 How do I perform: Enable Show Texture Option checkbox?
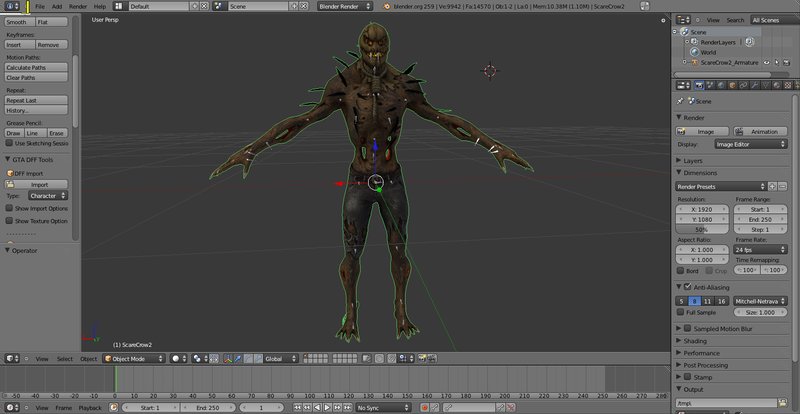[x=9, y=221]
